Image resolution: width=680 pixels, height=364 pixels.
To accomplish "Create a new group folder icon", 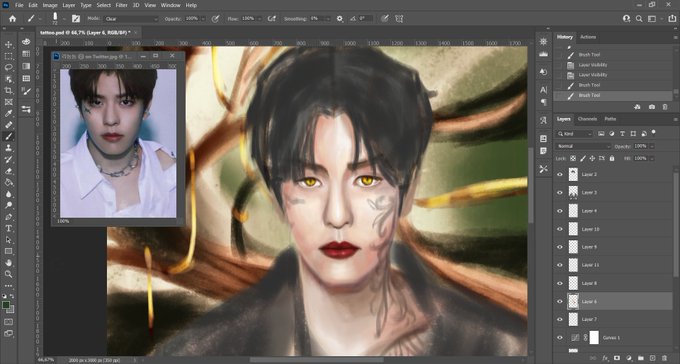I will (x=641, y=358).
